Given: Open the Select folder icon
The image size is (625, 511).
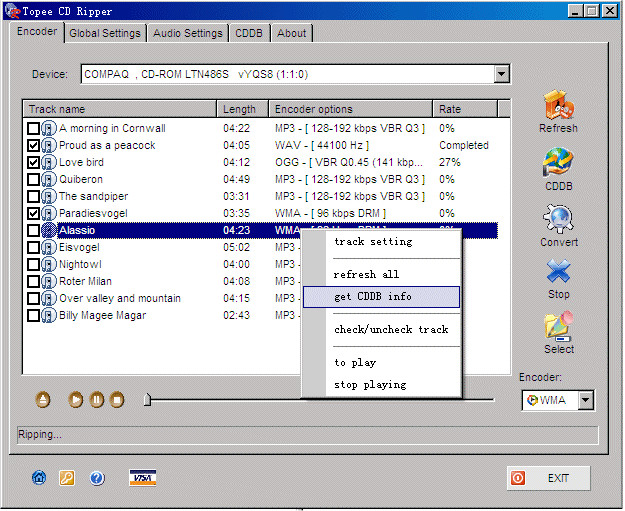Looking at the screenshot, I should 559,326.
